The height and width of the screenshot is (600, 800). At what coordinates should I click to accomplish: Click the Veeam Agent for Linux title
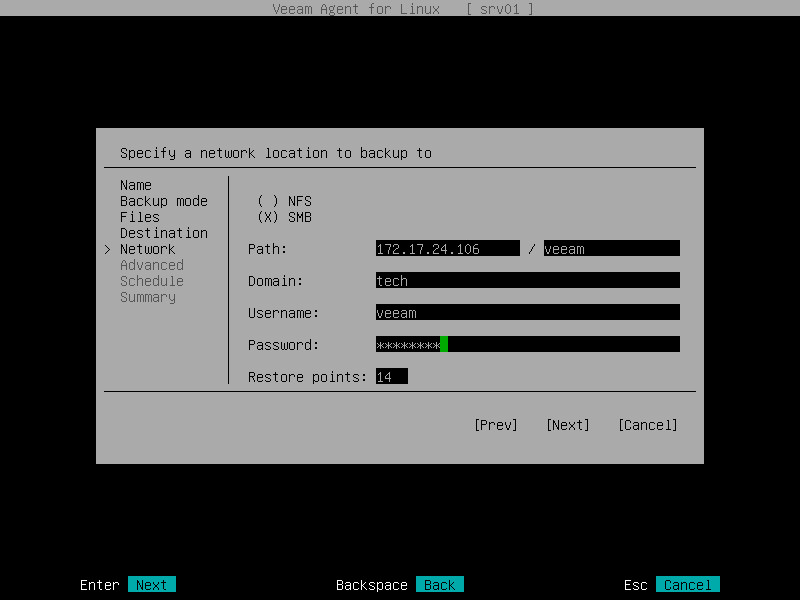(x=356, y=9)
